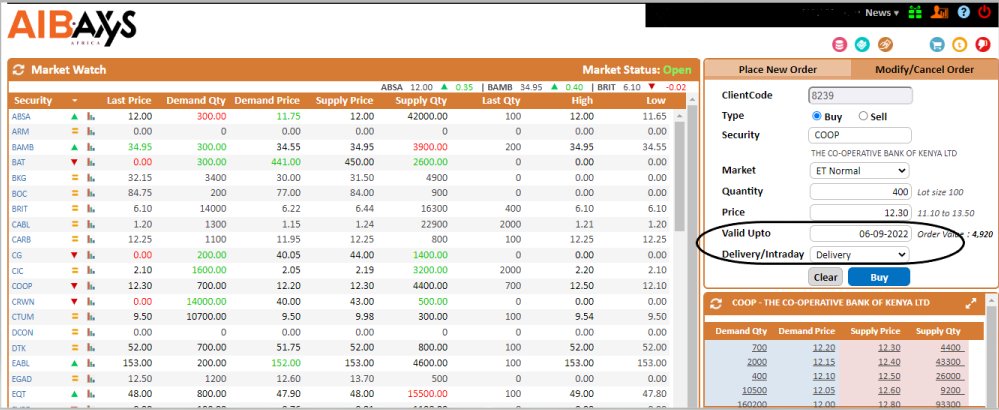This screenshot has height=410, width=999.
Task: Sort by the Supply Price column header in Market Watch
Action: (x=347, y=101)
